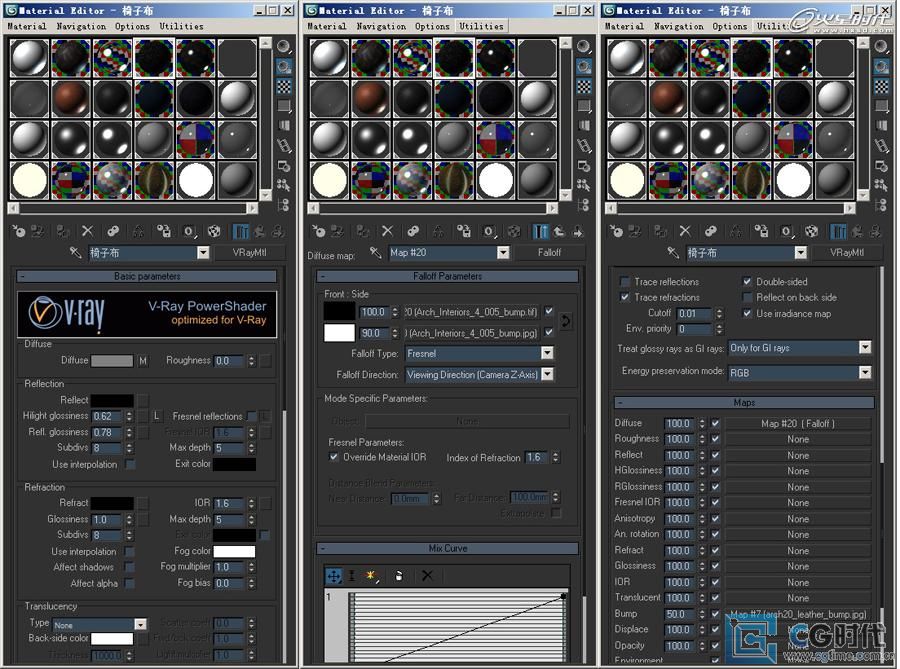Click Sample Type sphere icon in left editor
The width and height of the screenshot is (900, 669).
click(284, 46)
